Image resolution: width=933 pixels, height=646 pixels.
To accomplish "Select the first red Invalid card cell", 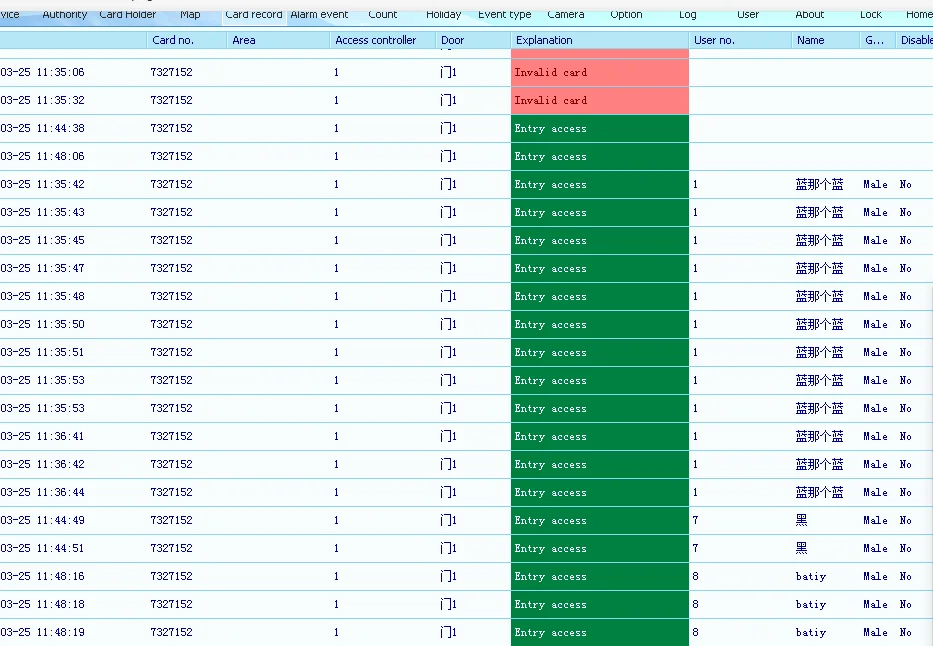I will click(599, 73).
